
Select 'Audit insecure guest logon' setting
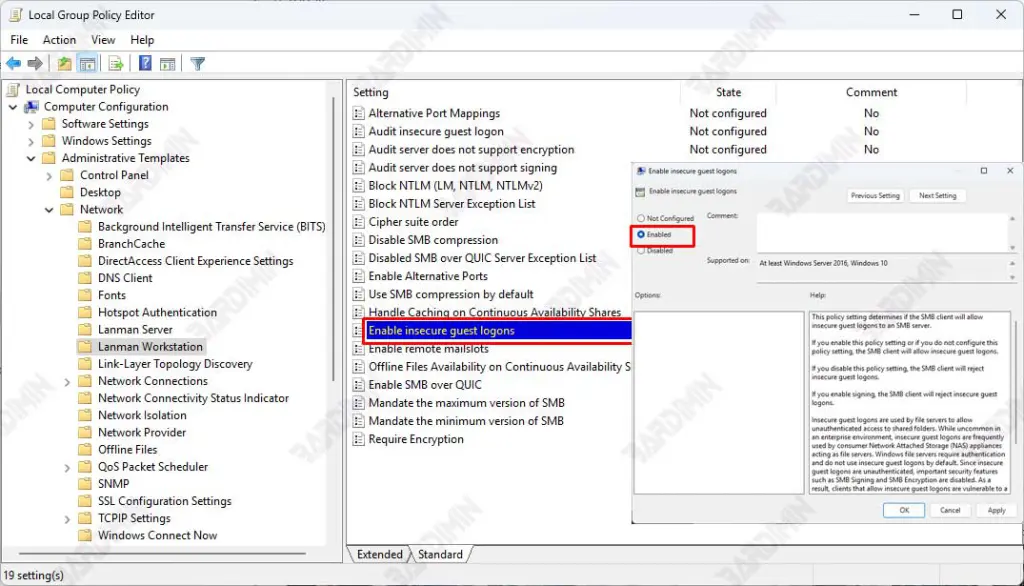click(436, 131)
